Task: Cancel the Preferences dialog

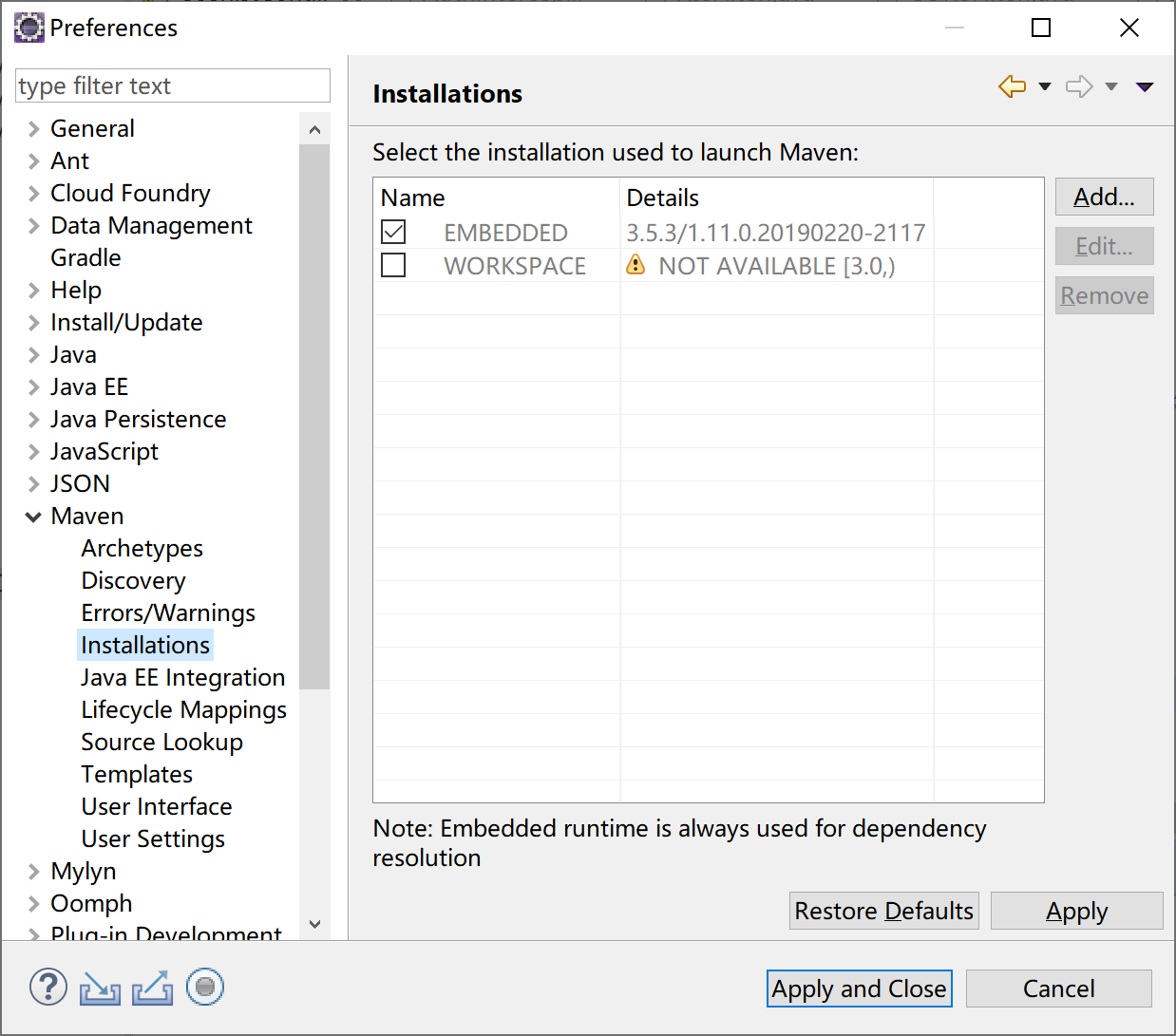Action: pos(1059,989)
